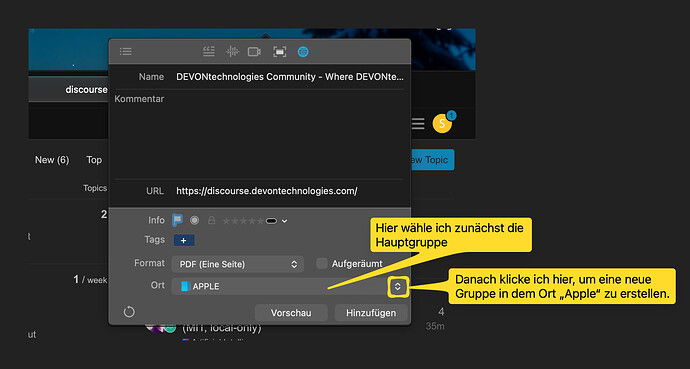Open the Top tab in forum
Image resolution: width=690 pixels, height=369 pixels.
click(x=94, y=160)
